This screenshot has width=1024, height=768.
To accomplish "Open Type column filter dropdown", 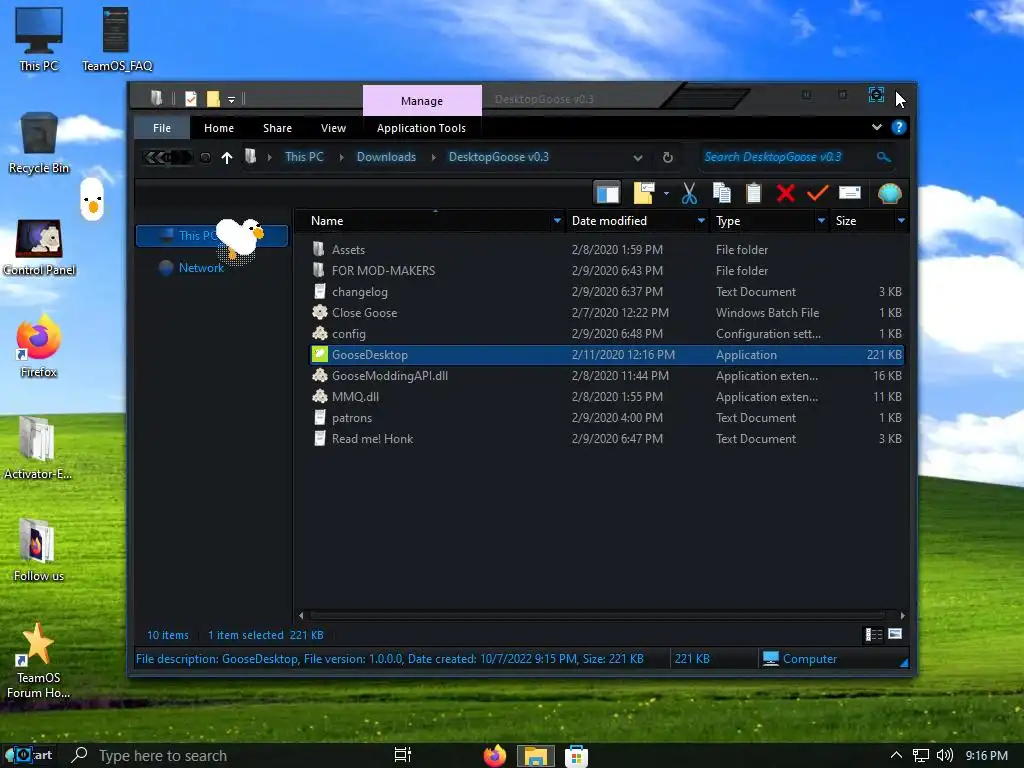I will point(821,221).
